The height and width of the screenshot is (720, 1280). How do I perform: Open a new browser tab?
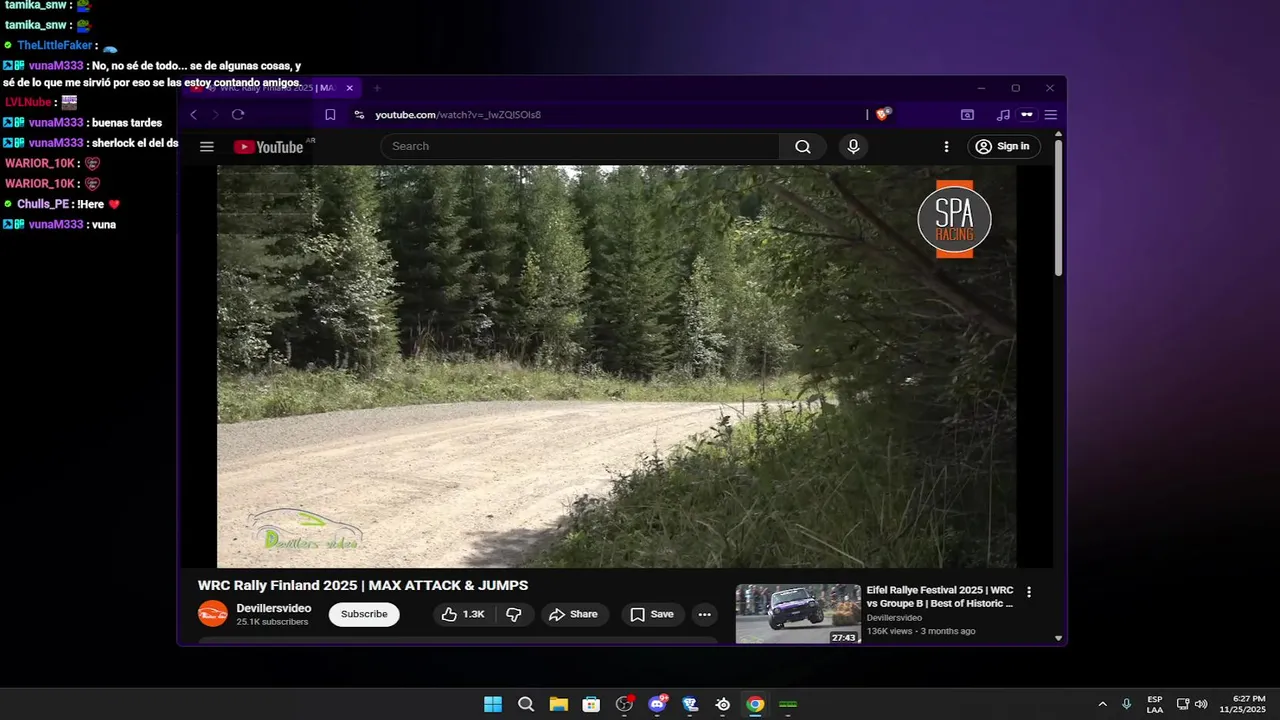click(377, 88)
